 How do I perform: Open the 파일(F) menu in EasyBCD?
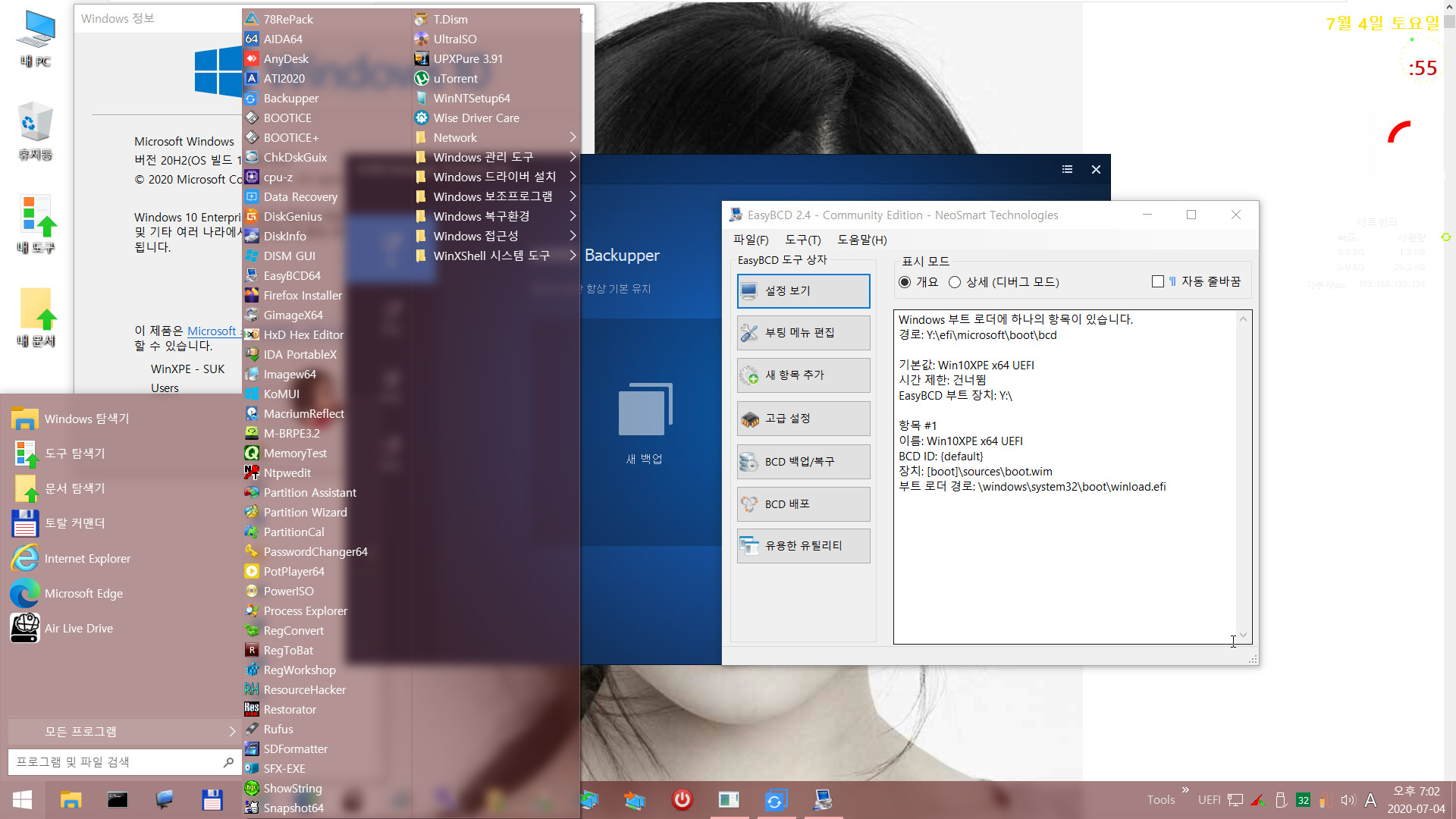[x=751, y=240]
